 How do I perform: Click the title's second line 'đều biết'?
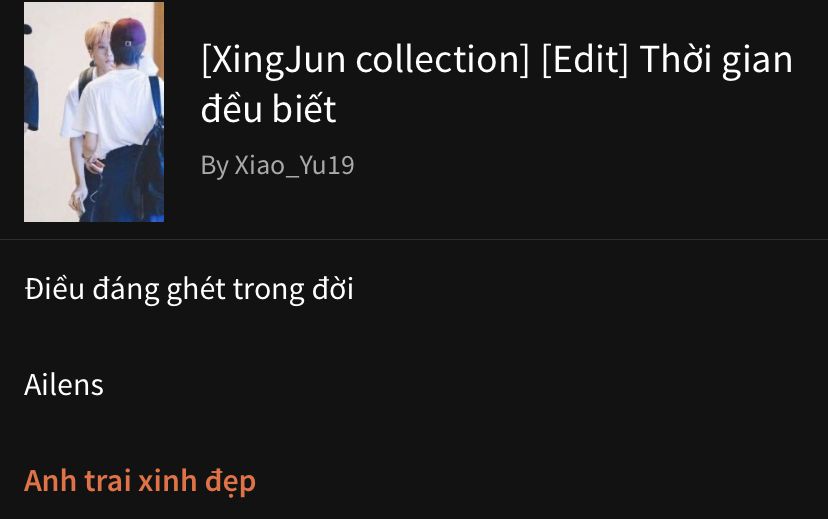(268, 109)
